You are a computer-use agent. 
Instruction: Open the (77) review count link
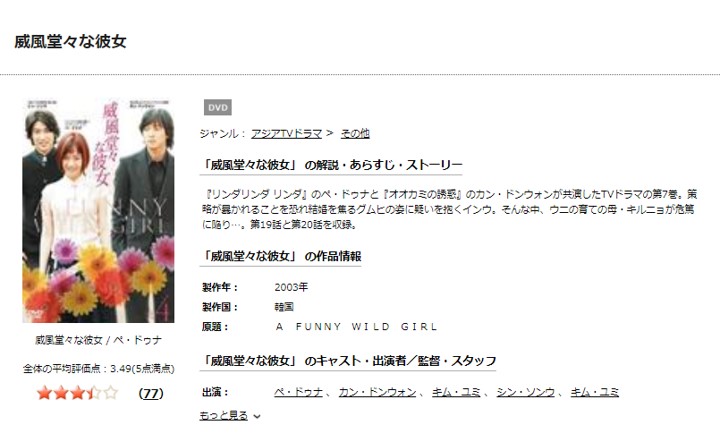point(151,393)
